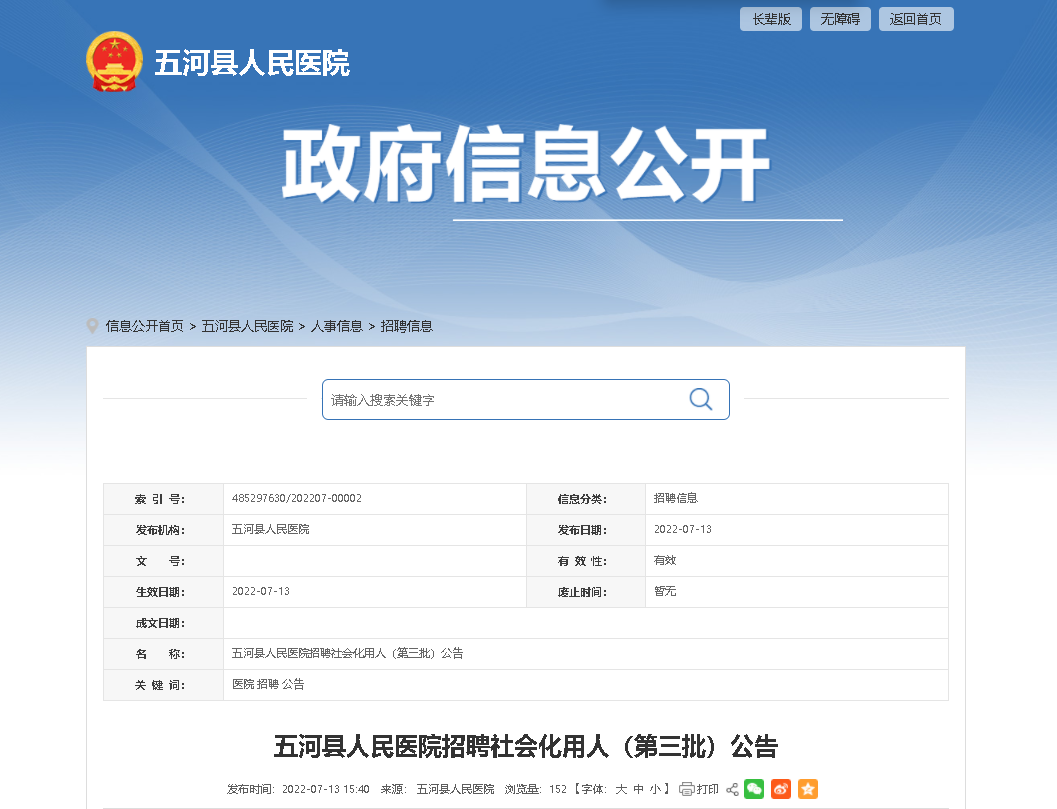Viewport: 1057px width, 809px height.
Task: Set font size to 小 (small)
Action: click(655, 789)
